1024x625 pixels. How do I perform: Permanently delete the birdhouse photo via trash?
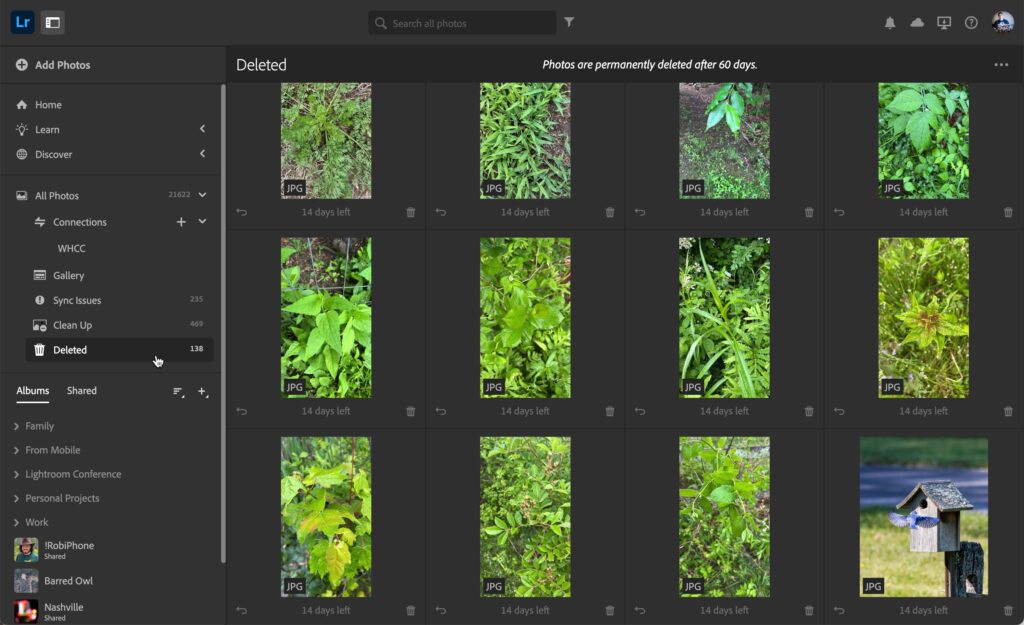pyautogui.click(x=1008, y=610)
